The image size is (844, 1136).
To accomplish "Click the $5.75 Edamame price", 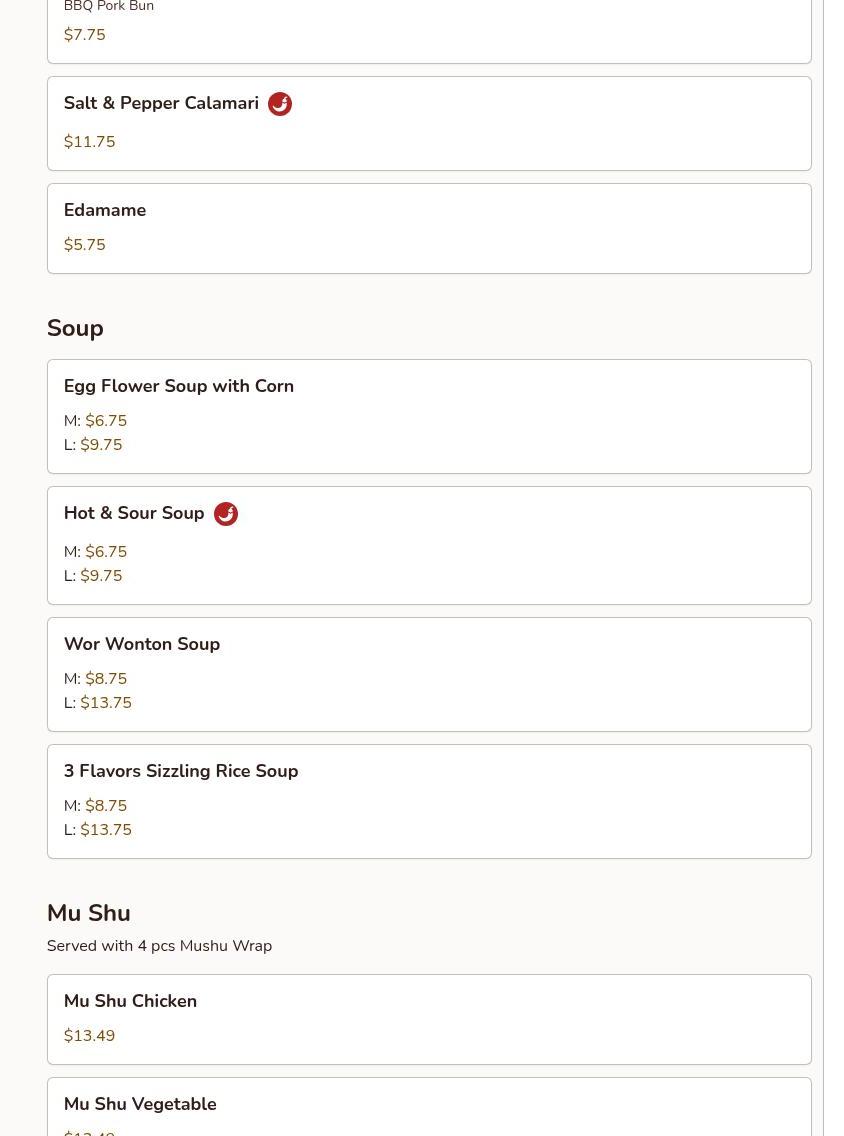I will pos(84,245).
